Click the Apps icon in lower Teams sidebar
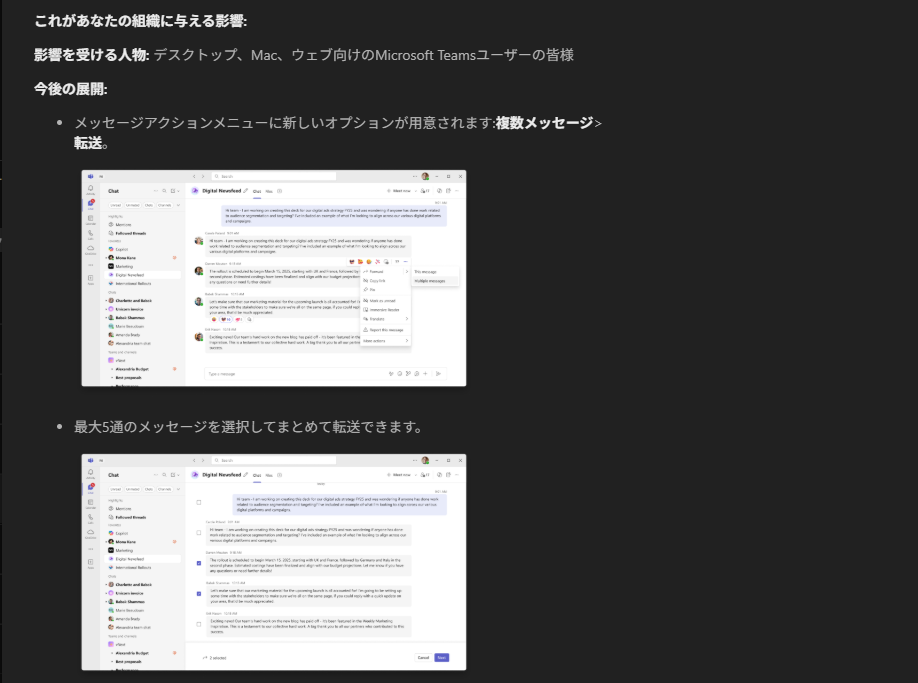 [x=91, y=564]
